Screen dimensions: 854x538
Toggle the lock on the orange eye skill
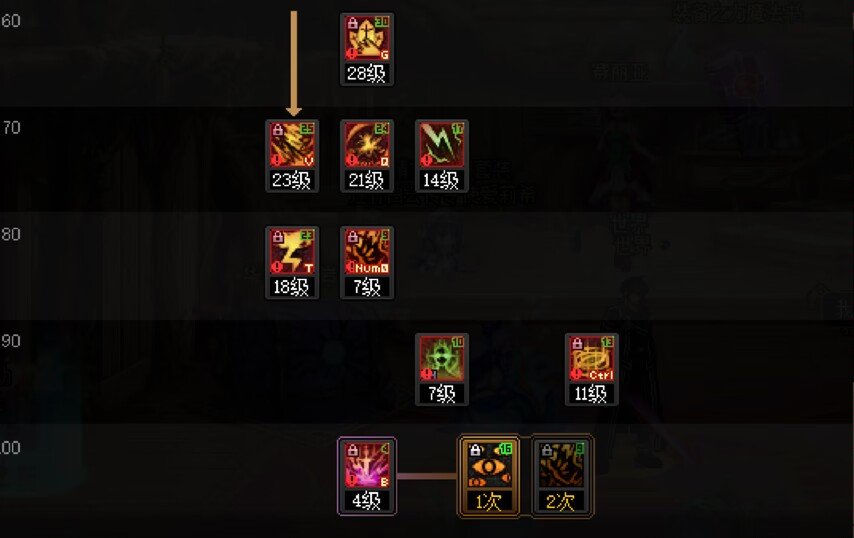coord(475,450)
